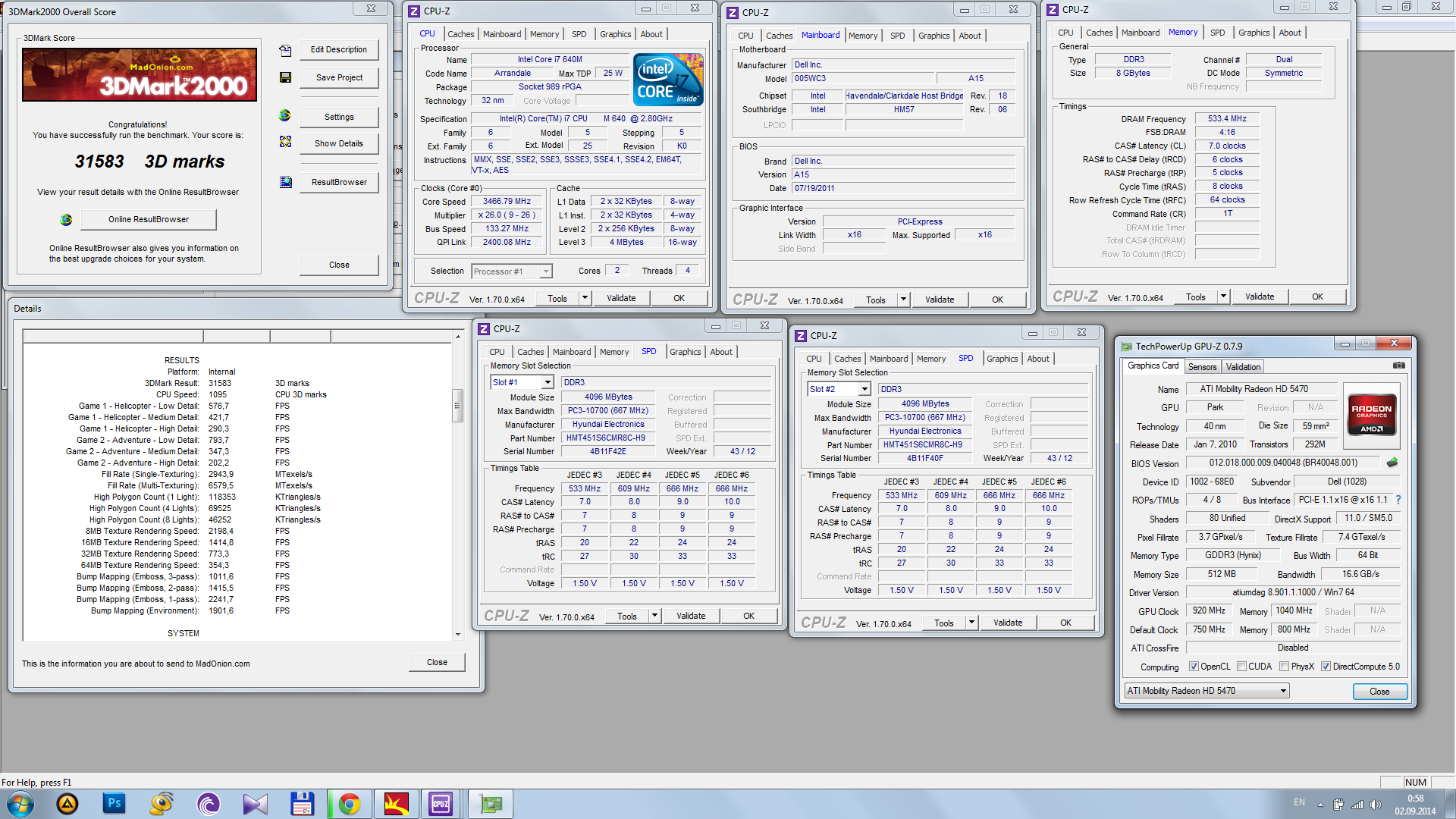1456x819 pixels.
Task: Open About tab in Memory CPU-Z window
Action: (x=1289, y=33)
